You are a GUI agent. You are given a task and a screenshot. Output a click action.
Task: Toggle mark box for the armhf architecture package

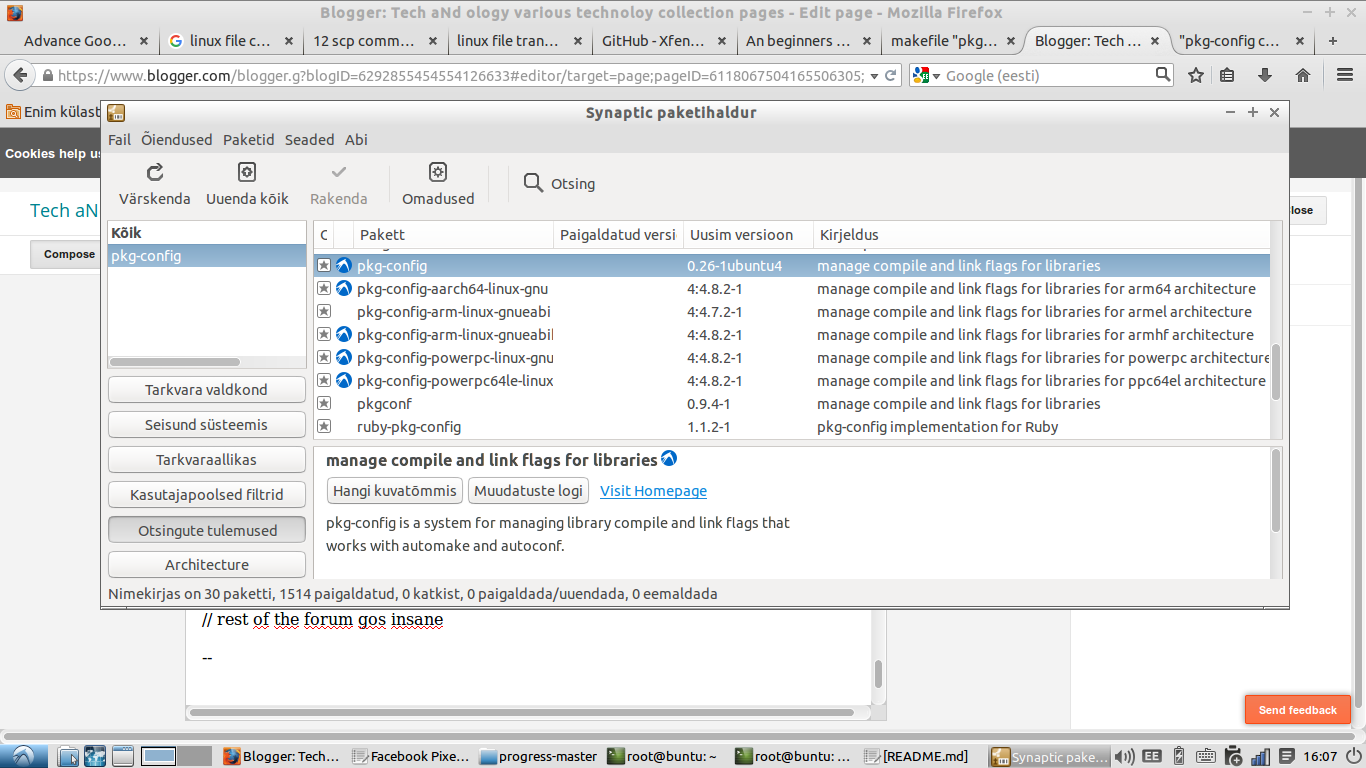coord(324,334)
